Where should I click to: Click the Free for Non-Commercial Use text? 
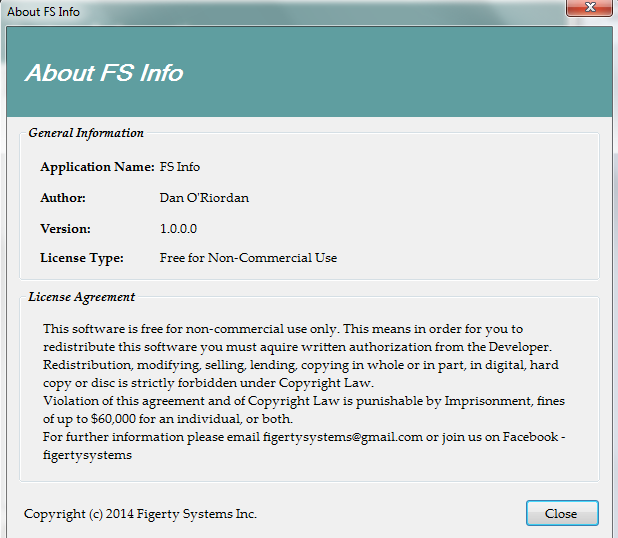click(248, 258)
